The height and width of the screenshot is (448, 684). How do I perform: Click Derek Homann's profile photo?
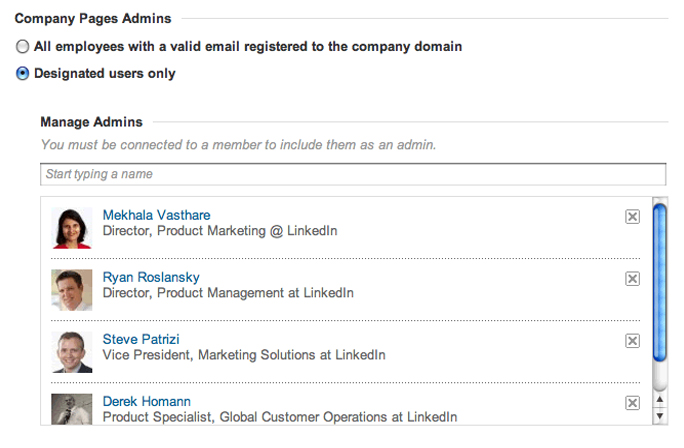(72, 409)
